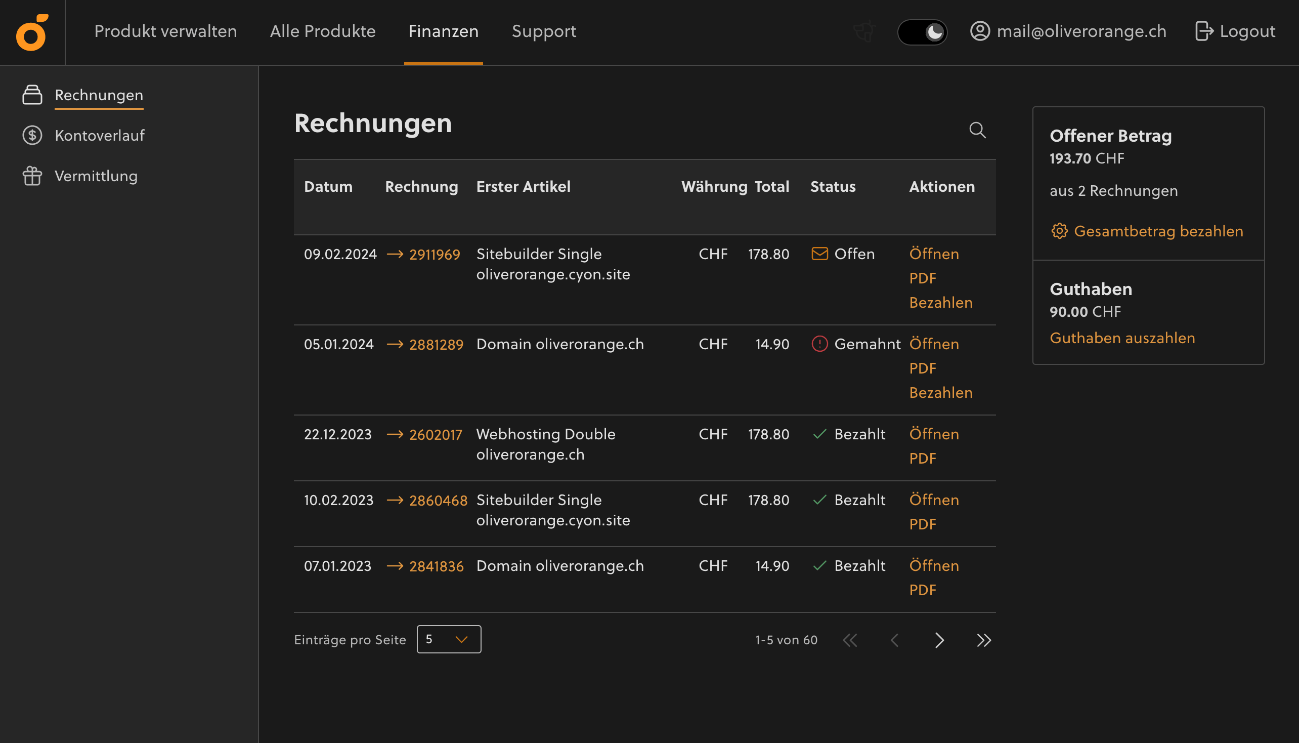1299x743 pixels.
Task: Open the Alle Produkte menu
Action: [323, 31]
